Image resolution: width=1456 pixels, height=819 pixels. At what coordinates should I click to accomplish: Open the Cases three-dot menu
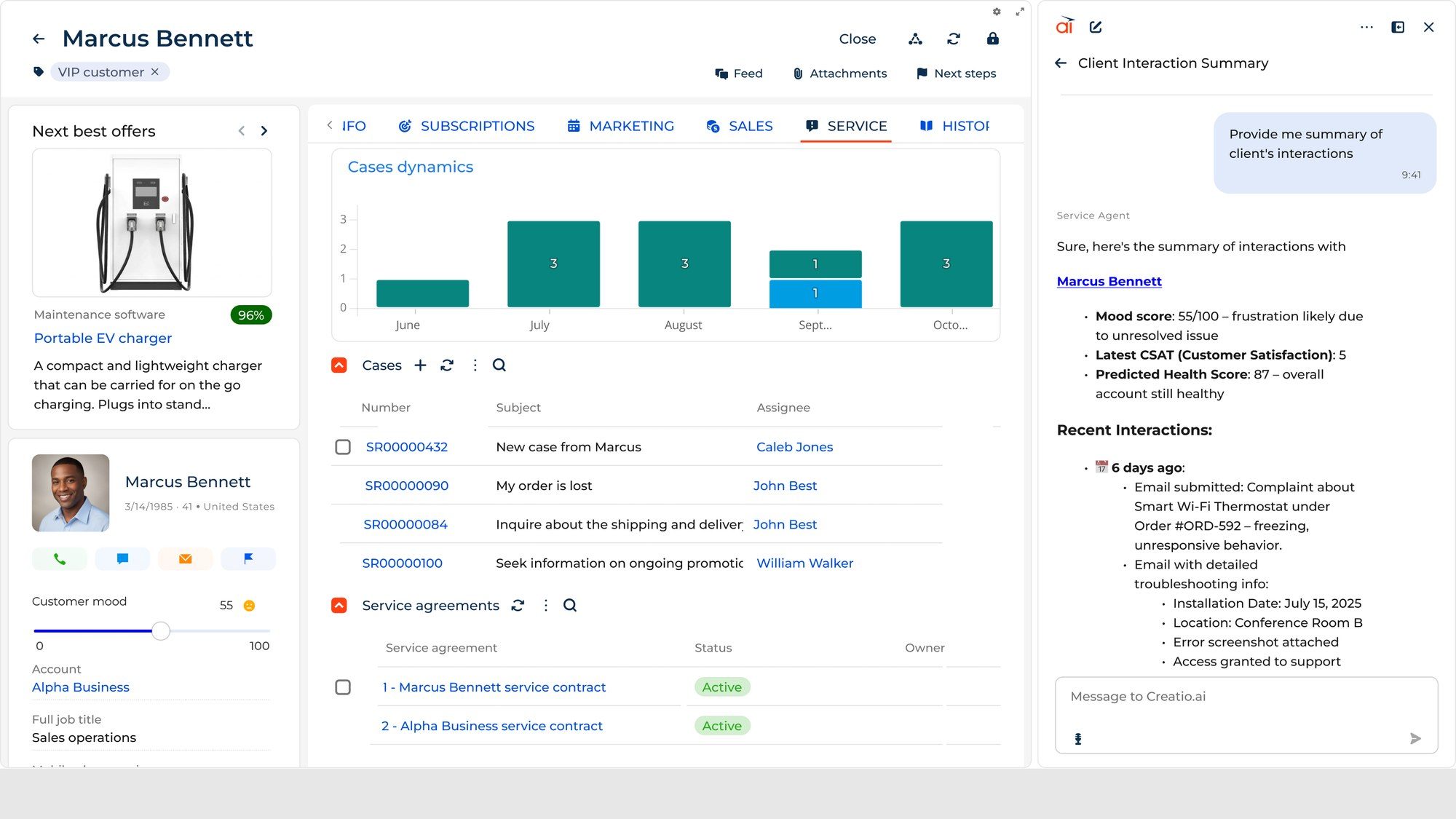[475, 365]
